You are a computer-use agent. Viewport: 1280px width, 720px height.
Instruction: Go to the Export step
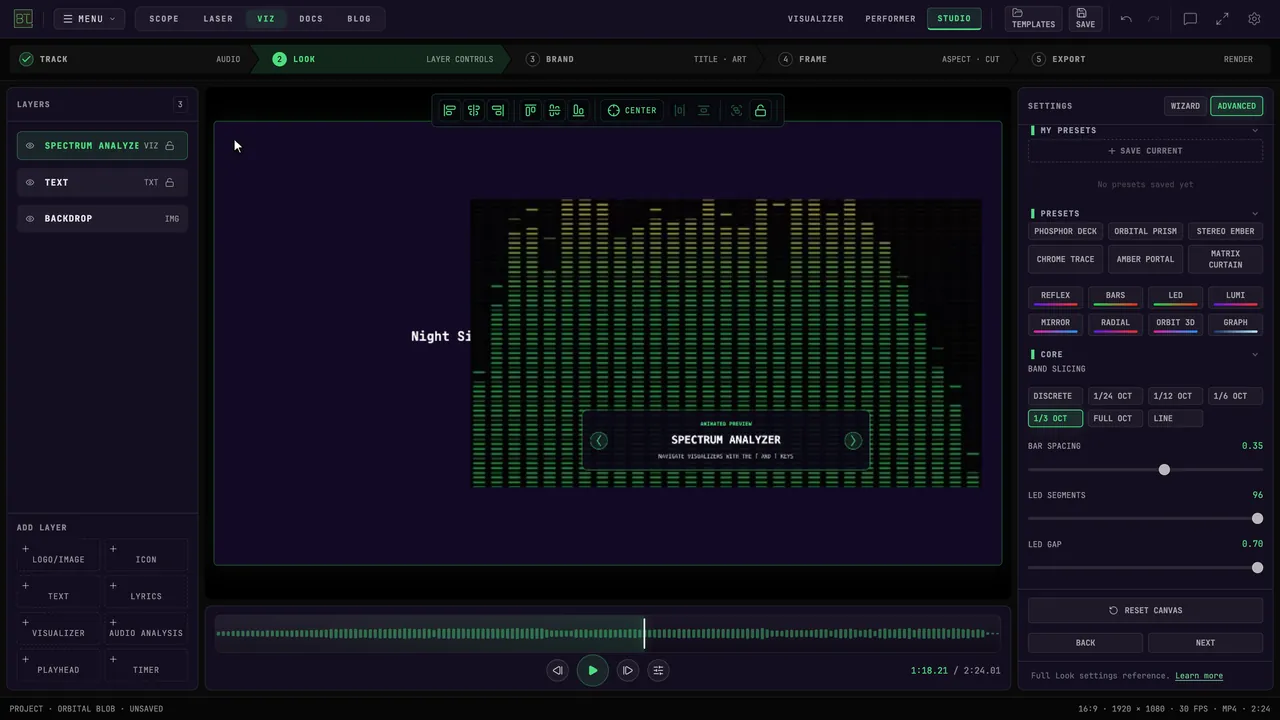click(x=1142, y=59)
